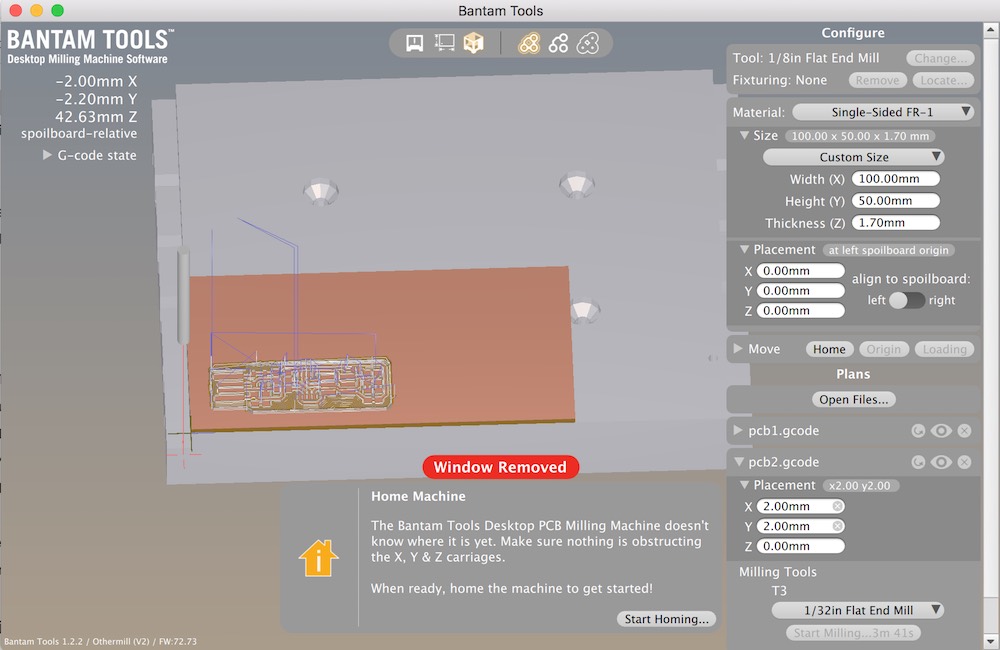Click the Home move button
This screenshot has width=1000, height=650.
pyautogui.click(x=829, y=349)
